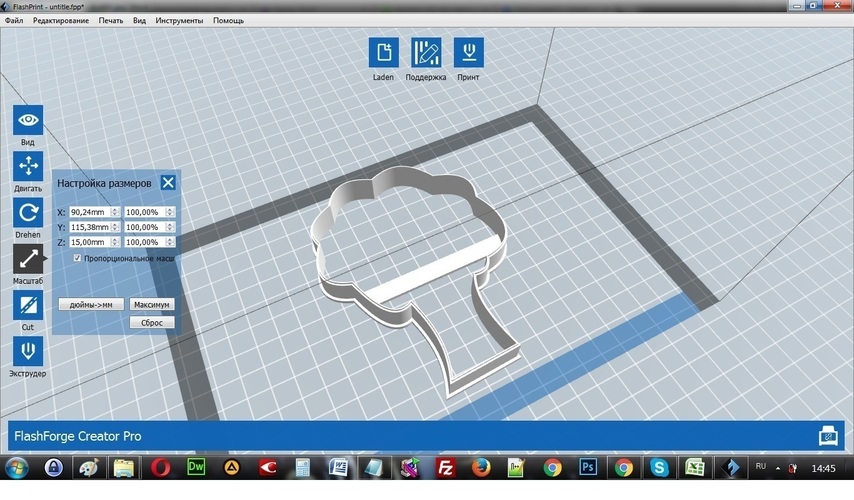The width and height of the screenshot is (854, 500).
Task: Click the stepper arrows of Y size field
Action: pyautogui.click(x=115, y=227)
